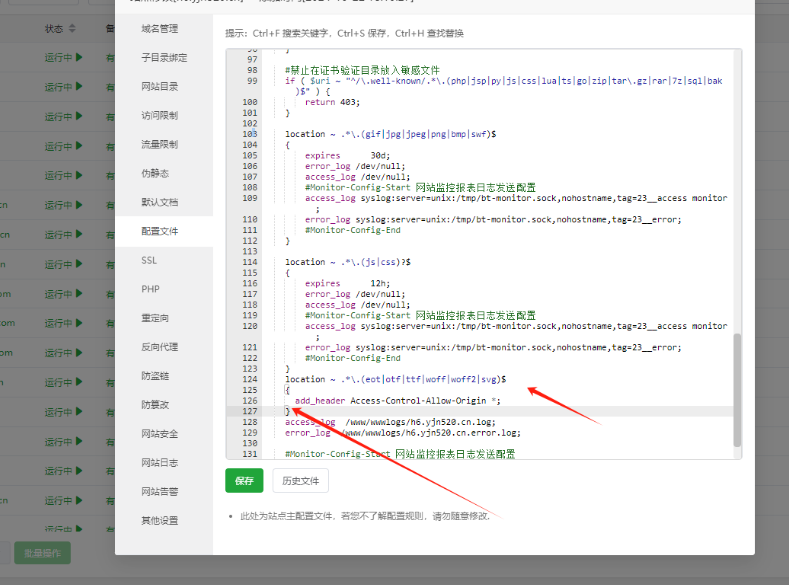The image size is (789, 585).
Task: Open the 网站安全 tab
Action: pyautogui.click(x=160, y=434)
